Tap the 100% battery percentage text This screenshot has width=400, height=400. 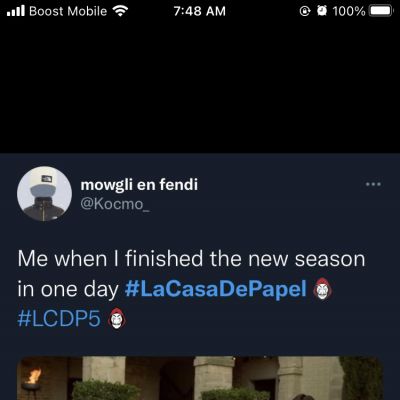pyautogui.click(x=349, y=11)
